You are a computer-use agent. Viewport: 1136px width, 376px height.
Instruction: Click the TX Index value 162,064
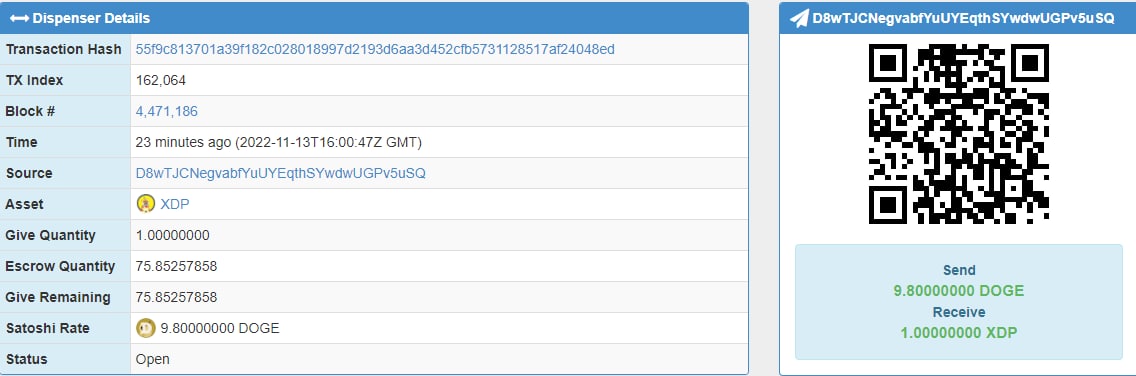click(x=161, y=80)
